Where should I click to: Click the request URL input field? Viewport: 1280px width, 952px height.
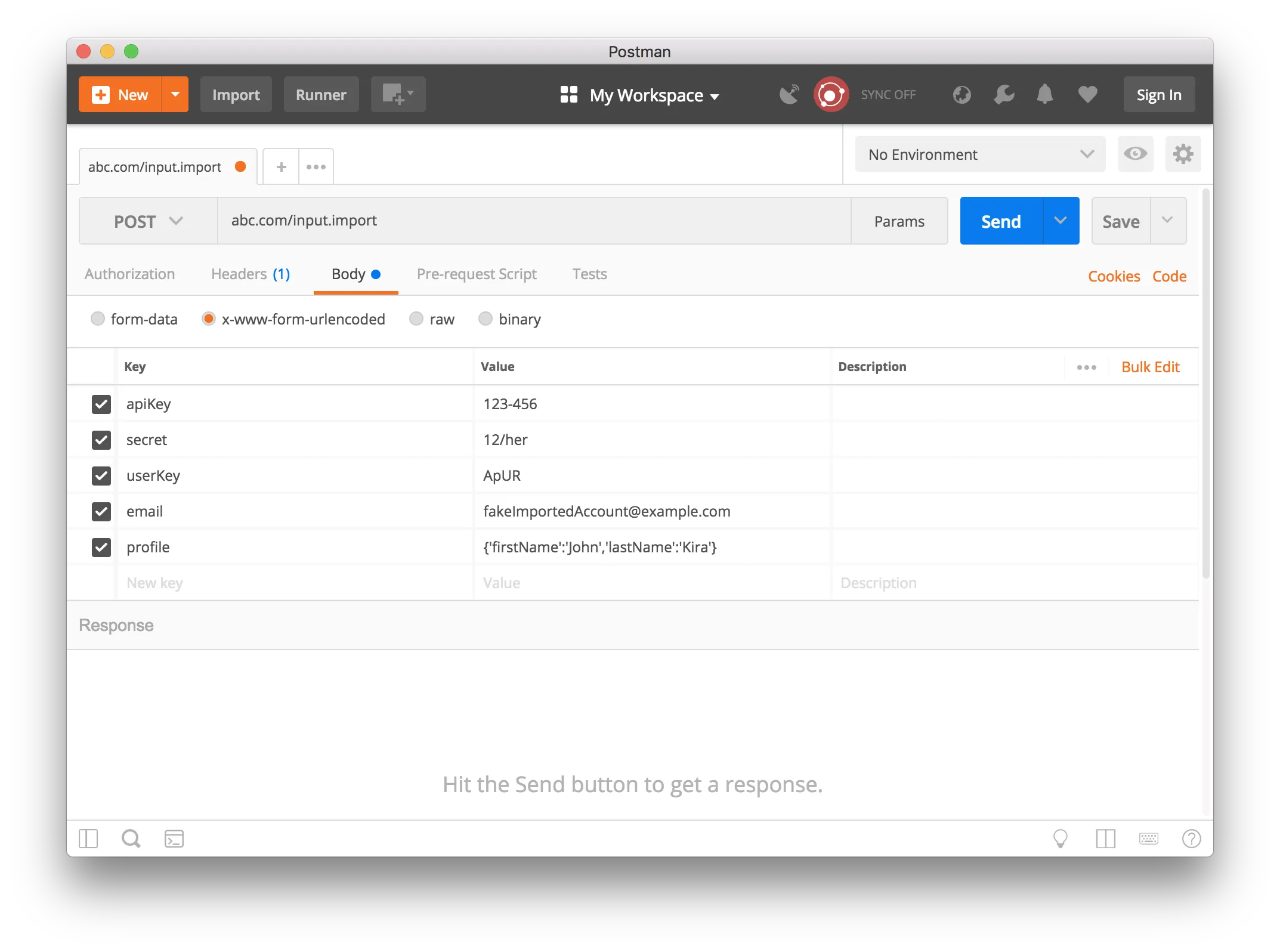click(x=533, y=221)
